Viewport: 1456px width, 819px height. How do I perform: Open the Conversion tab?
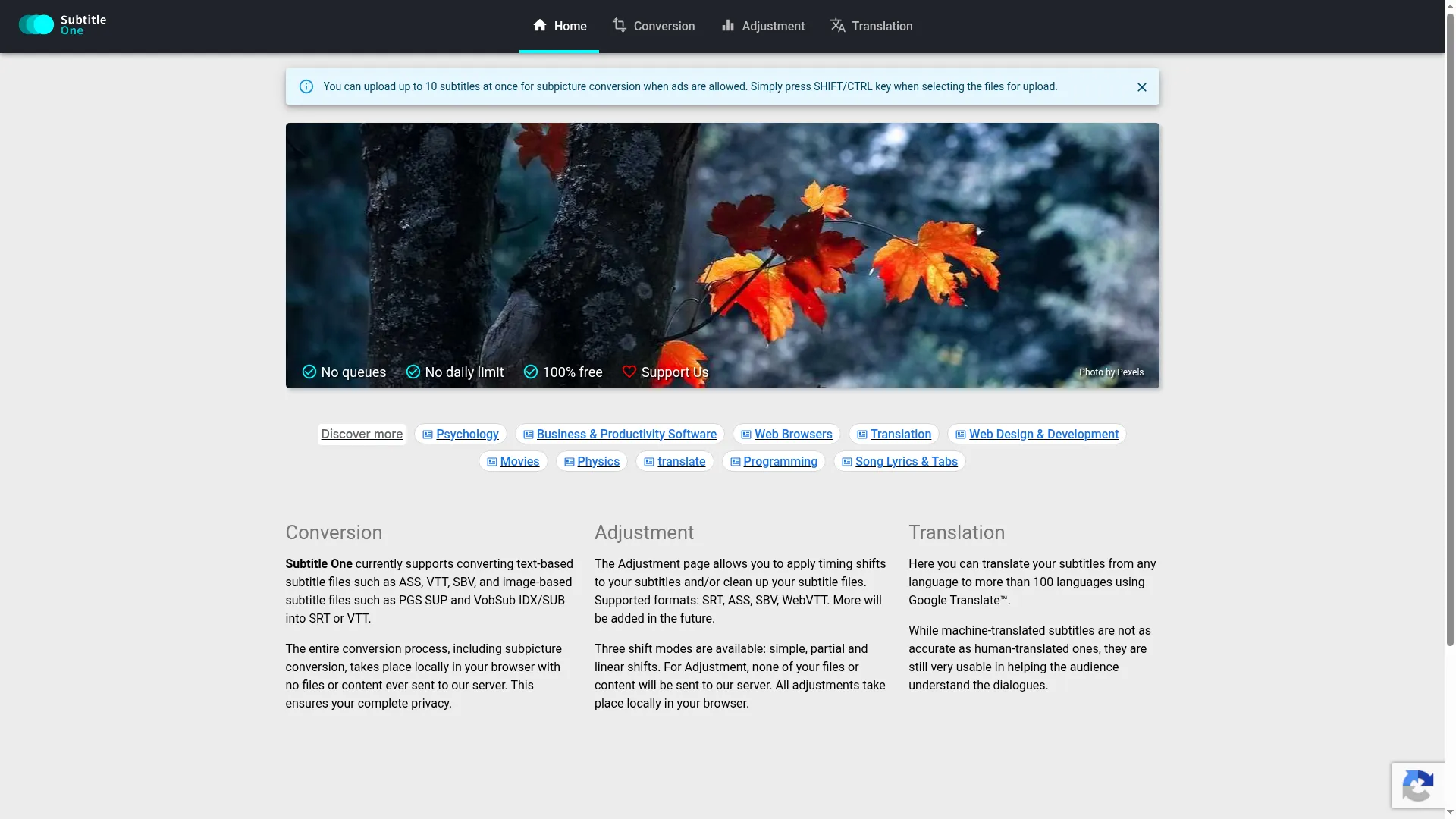click(x=653, y=26)
